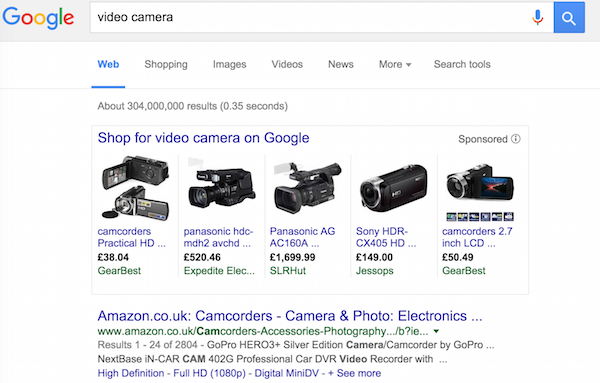
Task: Click the £38.04 price
Action: (x=113, y=257)
